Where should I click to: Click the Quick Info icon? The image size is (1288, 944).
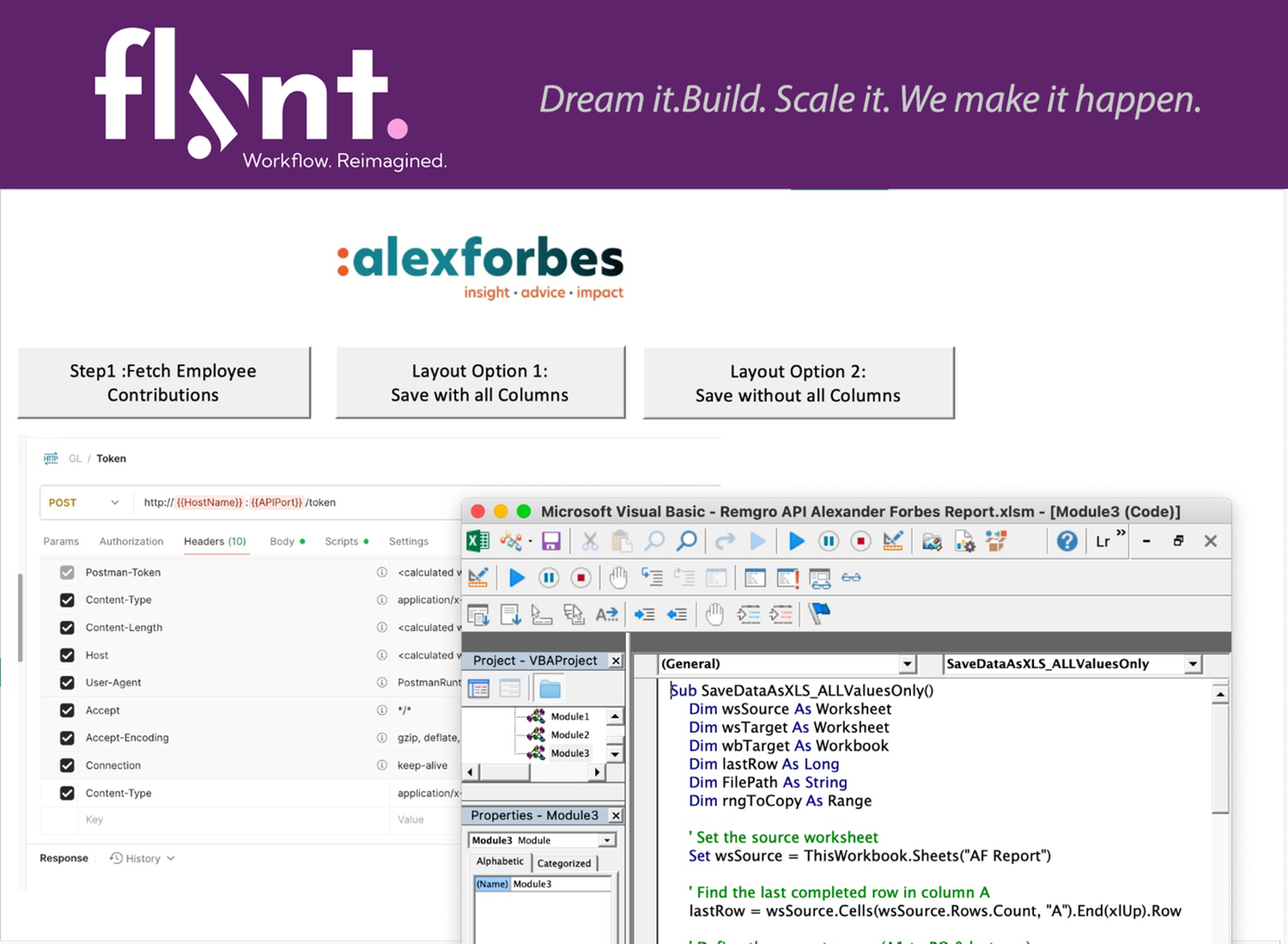click(541, 614)
